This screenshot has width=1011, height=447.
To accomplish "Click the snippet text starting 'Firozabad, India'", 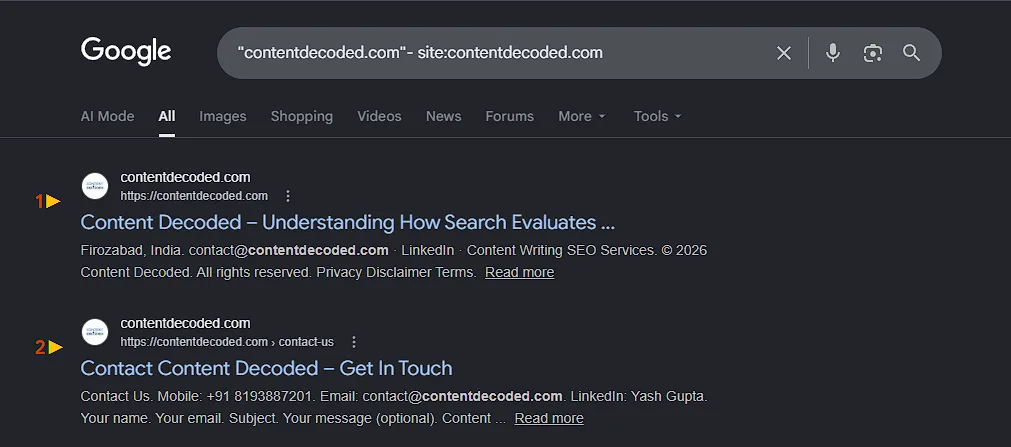I will tap(394, 261).
